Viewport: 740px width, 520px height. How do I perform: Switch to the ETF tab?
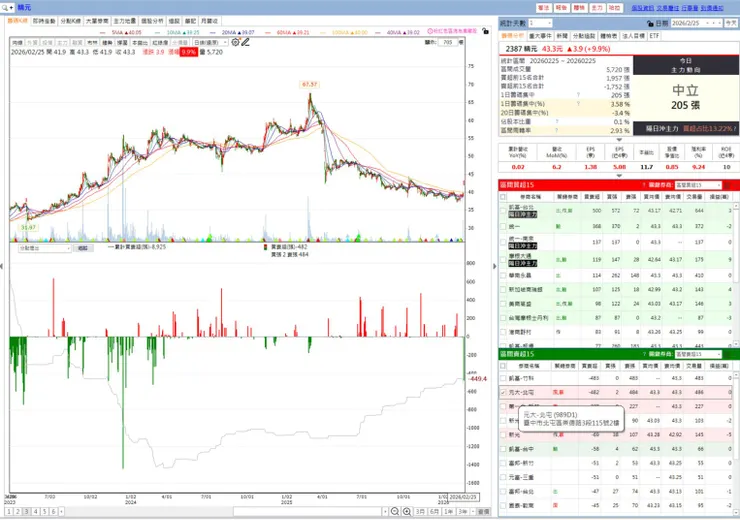(x=654, y=36)
